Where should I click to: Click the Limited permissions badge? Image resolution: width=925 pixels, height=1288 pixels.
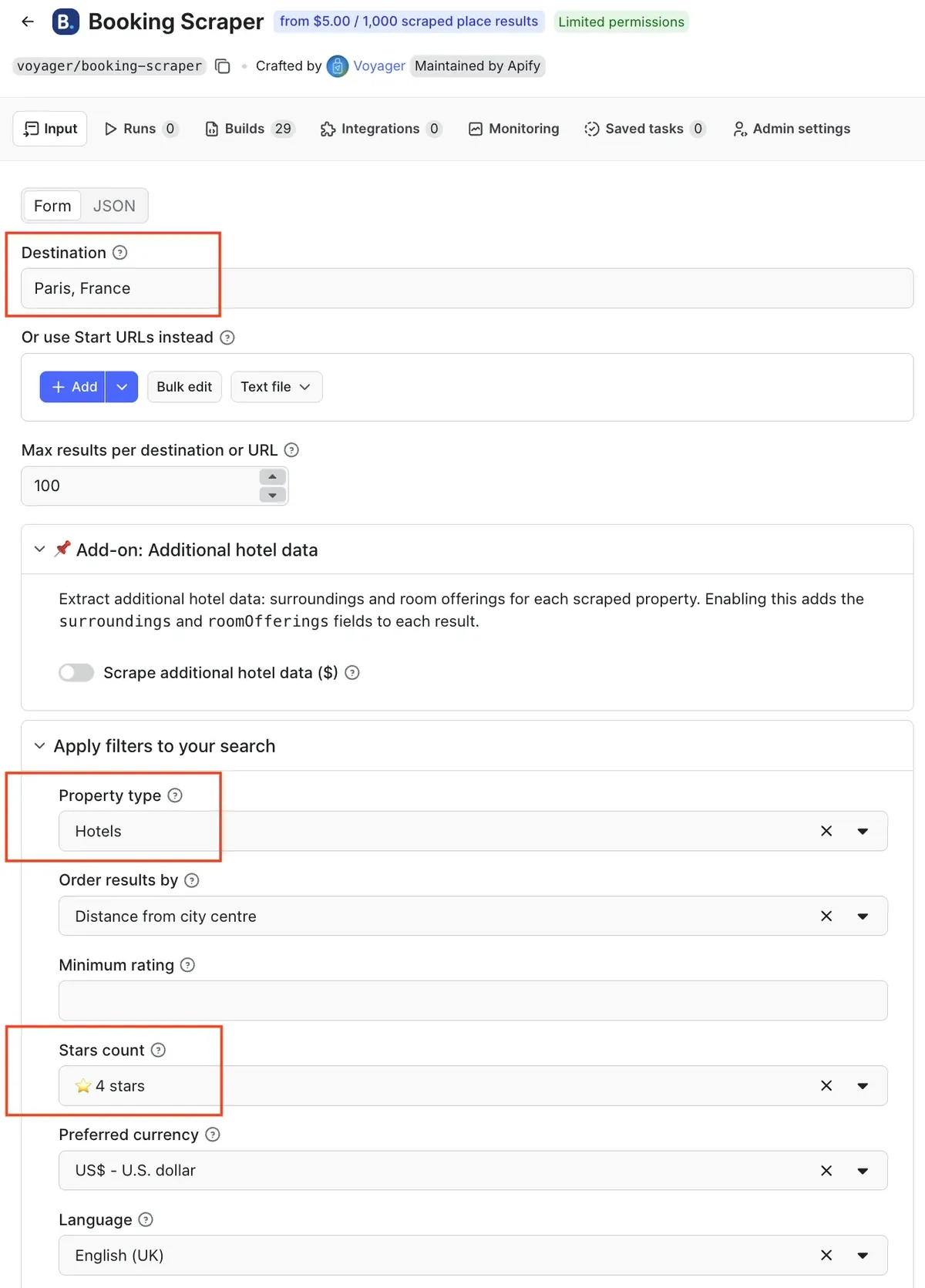click(621, 22)
